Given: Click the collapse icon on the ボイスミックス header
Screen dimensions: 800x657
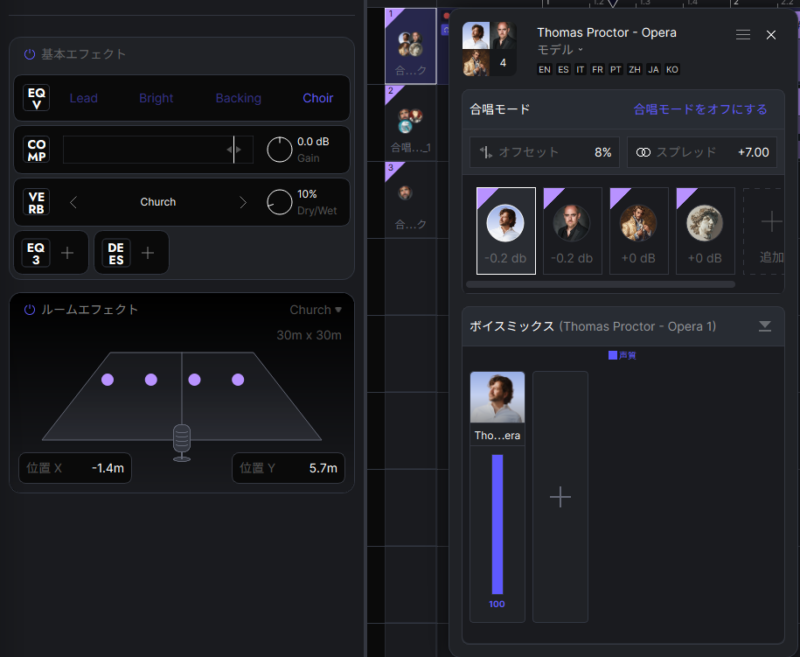Looking at the screenshot, I should (765, 326).
